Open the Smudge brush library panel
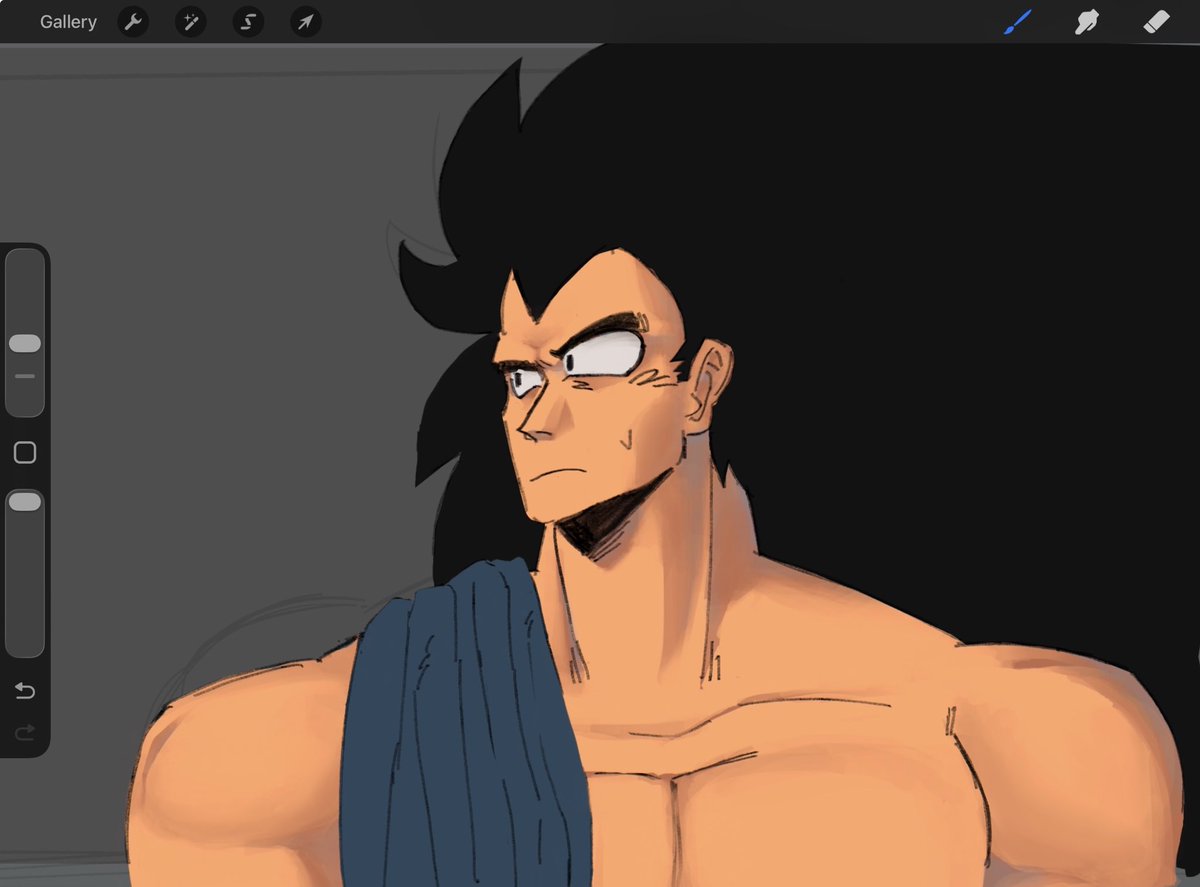The height and width of the screenshot is (887, 1200). click(1086, 21)
